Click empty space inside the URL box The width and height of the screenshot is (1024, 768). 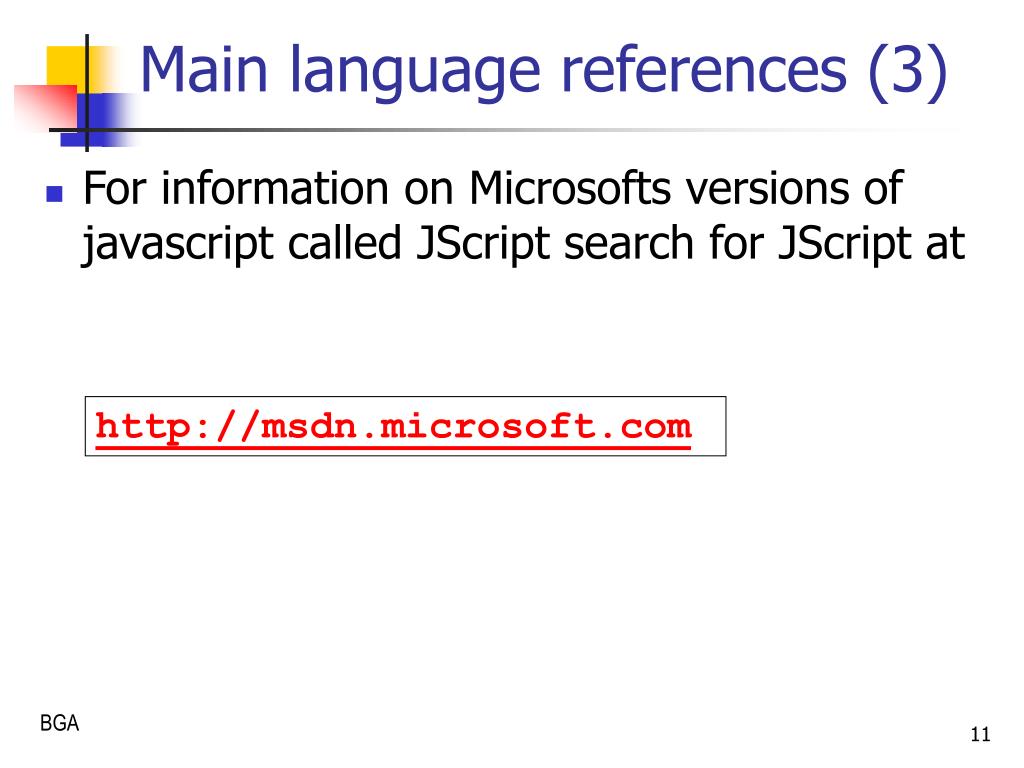point(709,426)
